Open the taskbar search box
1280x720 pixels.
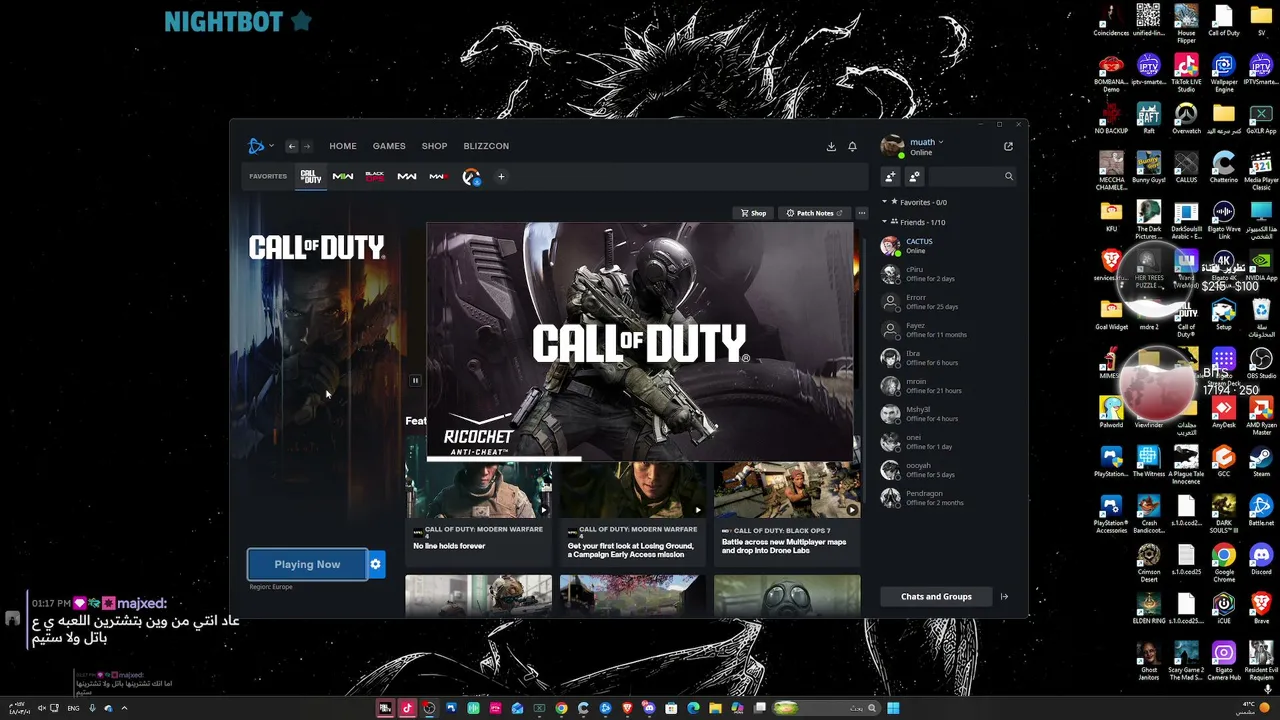coord(825,708)
